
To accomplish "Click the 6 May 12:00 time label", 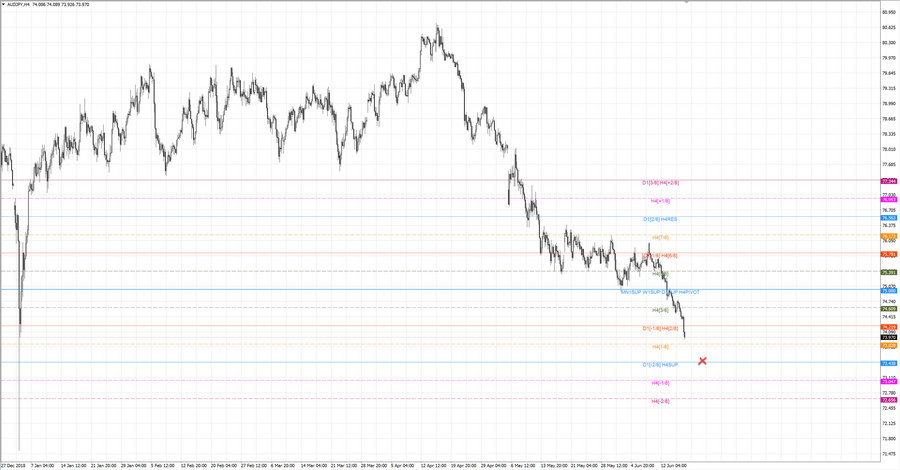I will coord(523,465).
